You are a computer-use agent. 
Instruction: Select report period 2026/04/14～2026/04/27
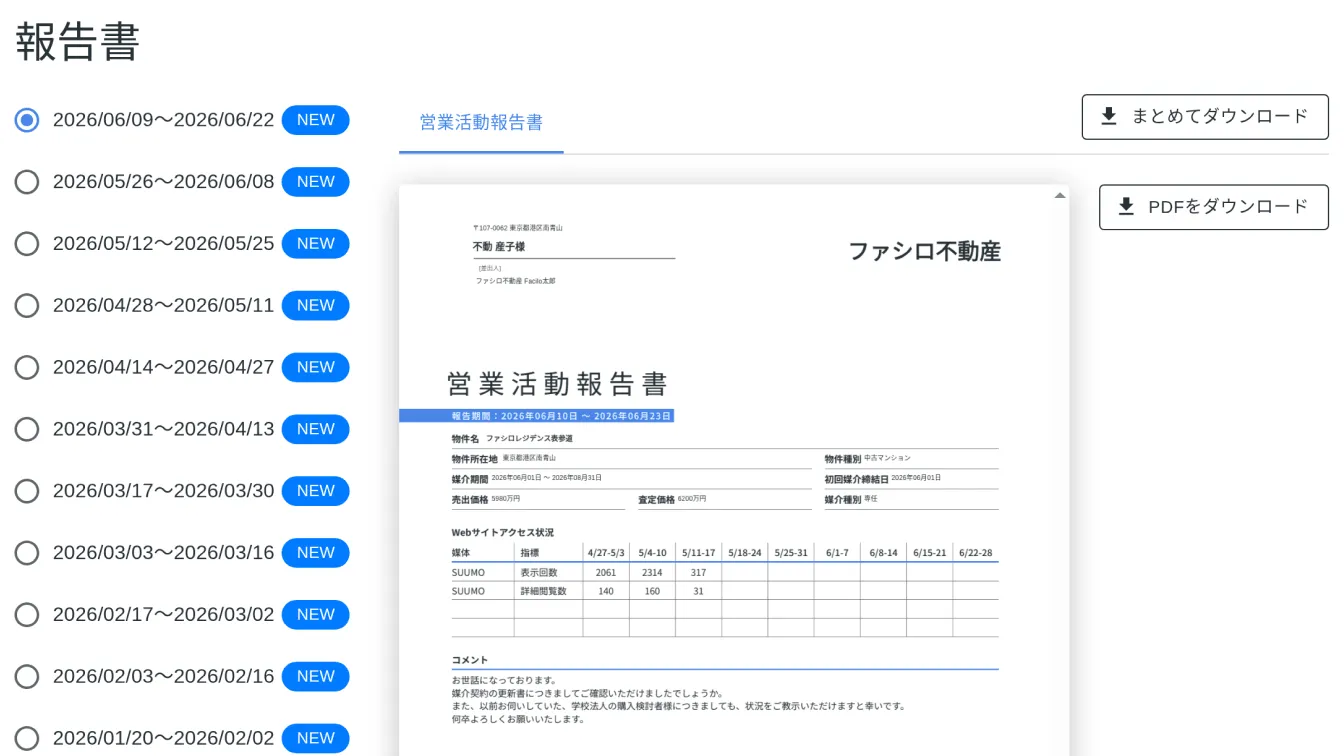[27, 367]
